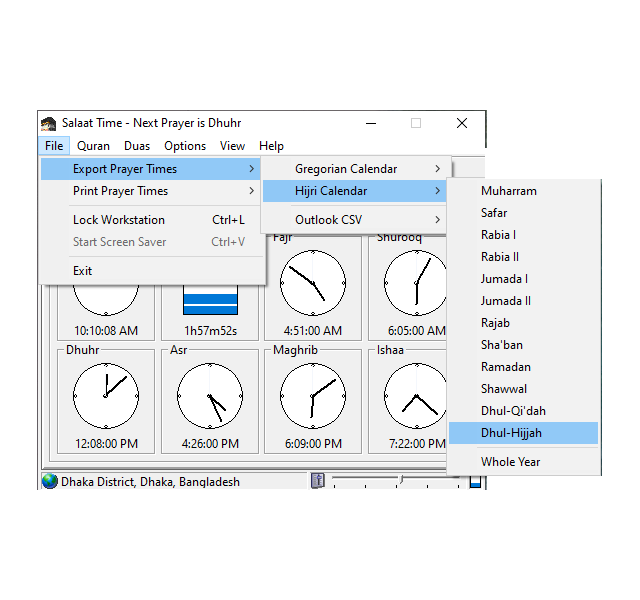Click the Fajr analog clock
The width and height of the screenshot is (640, 600).
313,282
